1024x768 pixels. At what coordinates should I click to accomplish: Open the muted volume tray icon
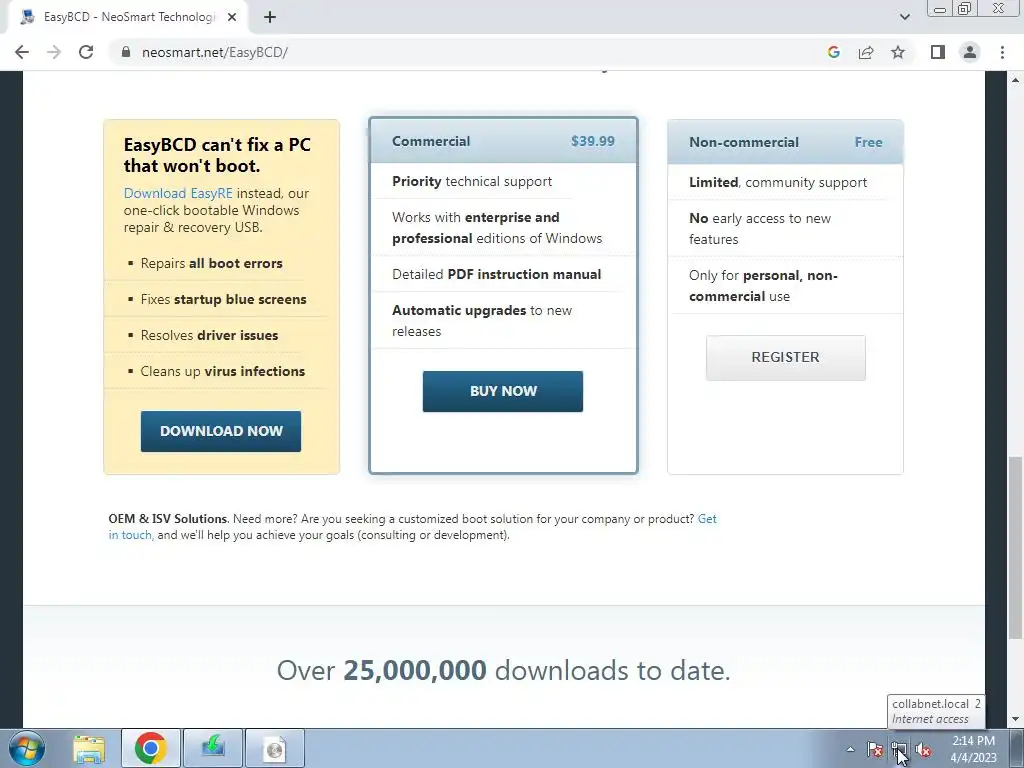[923, 750]
